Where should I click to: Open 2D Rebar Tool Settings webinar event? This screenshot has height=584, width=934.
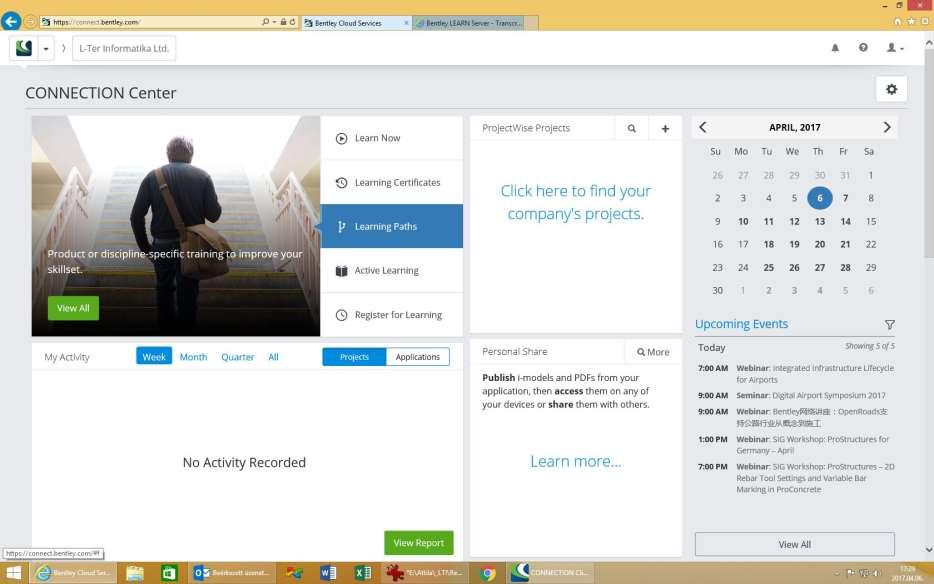pos(815,478)
